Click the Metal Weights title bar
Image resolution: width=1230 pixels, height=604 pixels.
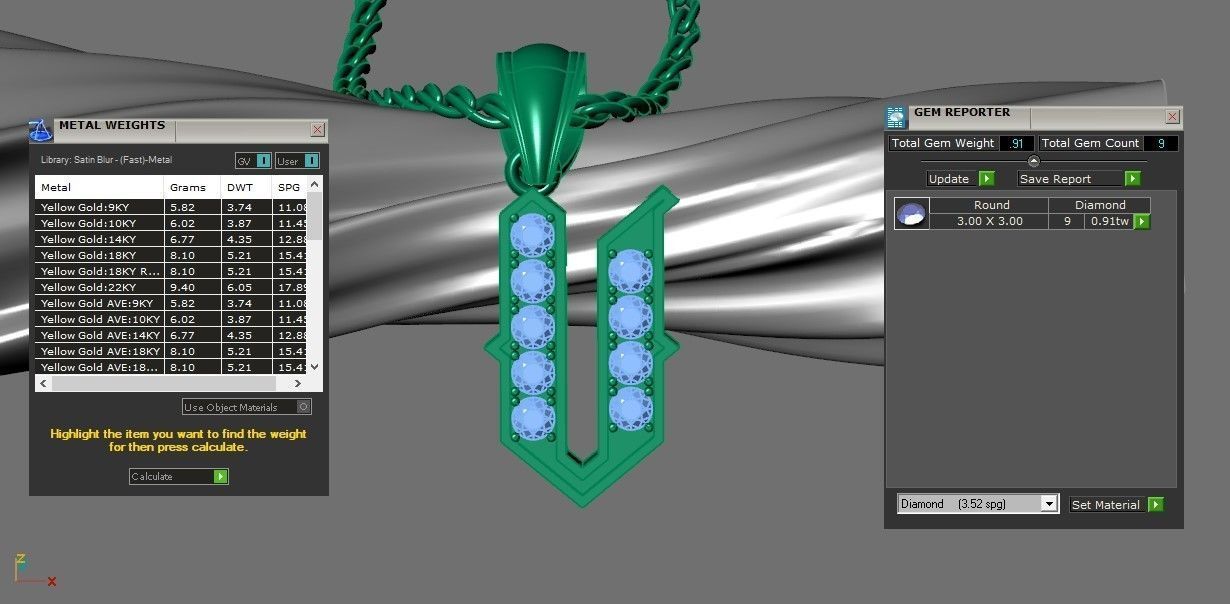pyautogui.click(x=178, y=130)
